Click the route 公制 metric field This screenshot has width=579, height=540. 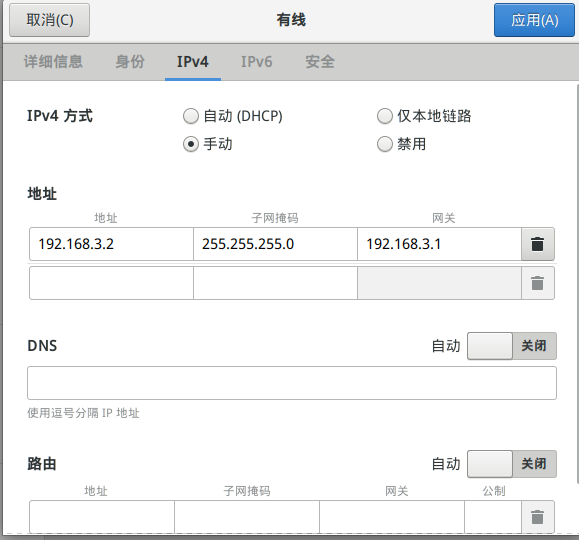493,517
